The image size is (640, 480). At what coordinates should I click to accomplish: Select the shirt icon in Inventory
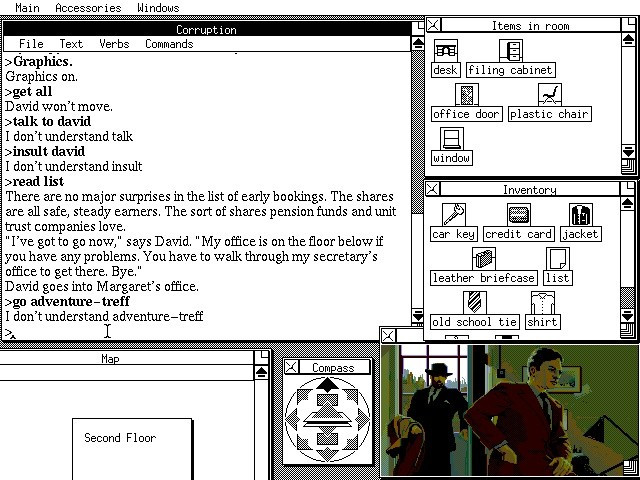542,303
